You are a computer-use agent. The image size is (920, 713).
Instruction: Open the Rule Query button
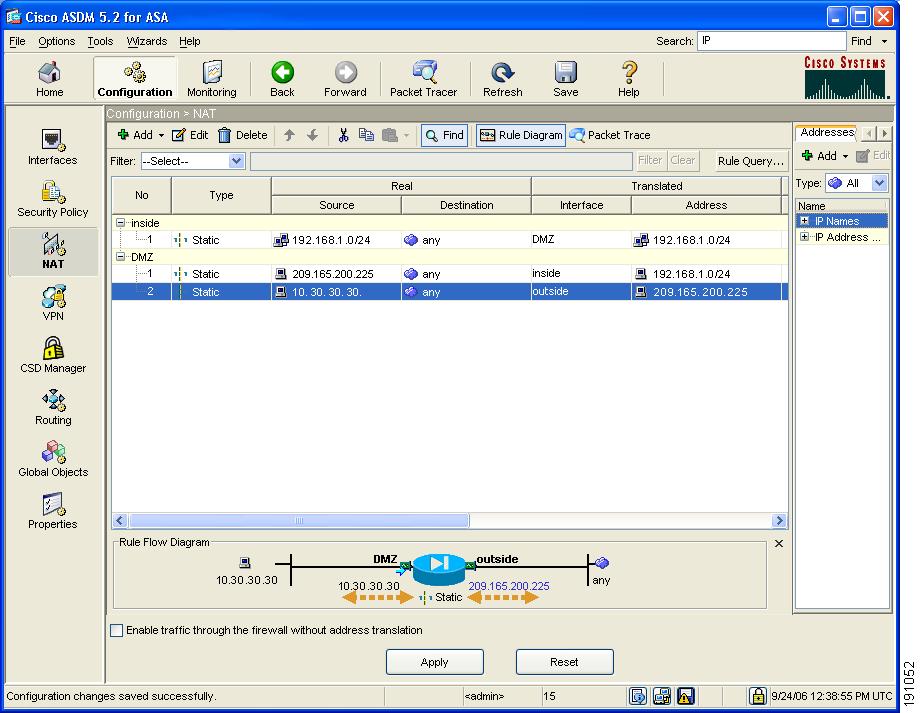(750, 161)
